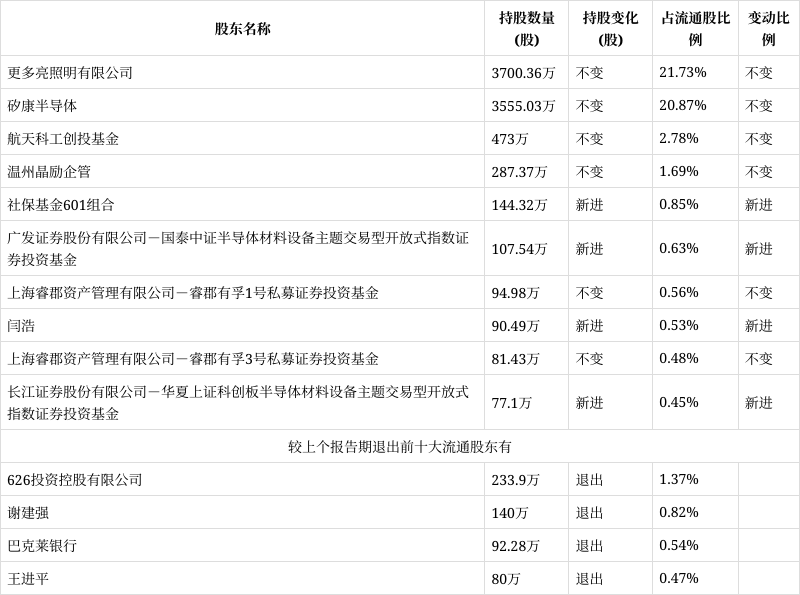The image size is (800, 595).
Task: Click the 占流通股比例 column header
Action: [694, 29]
